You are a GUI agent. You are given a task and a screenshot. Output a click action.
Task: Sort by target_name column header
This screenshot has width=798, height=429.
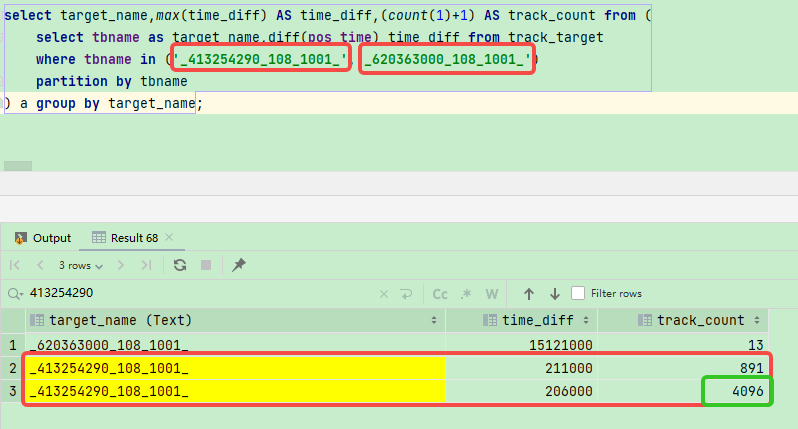(235, 320)
